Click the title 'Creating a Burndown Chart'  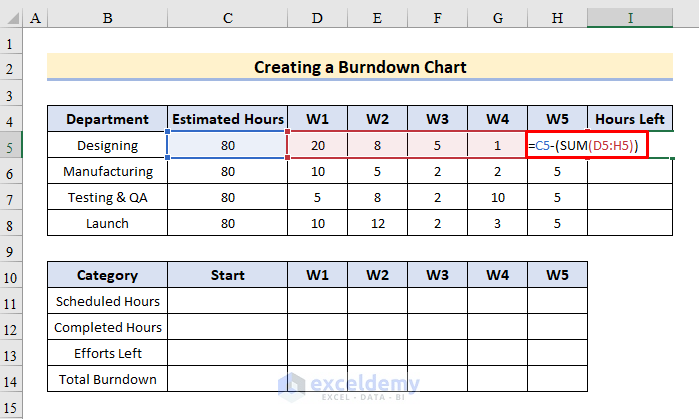(360, 67)
